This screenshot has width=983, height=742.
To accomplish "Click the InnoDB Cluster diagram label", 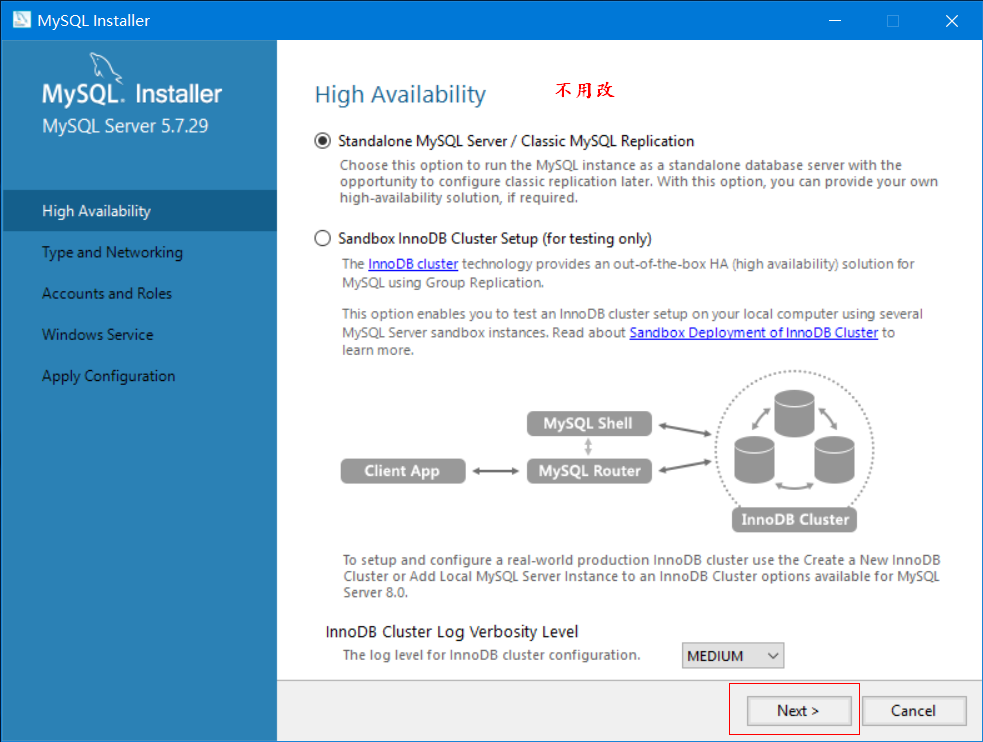I will pyautogui.click(x=794, y=520).
